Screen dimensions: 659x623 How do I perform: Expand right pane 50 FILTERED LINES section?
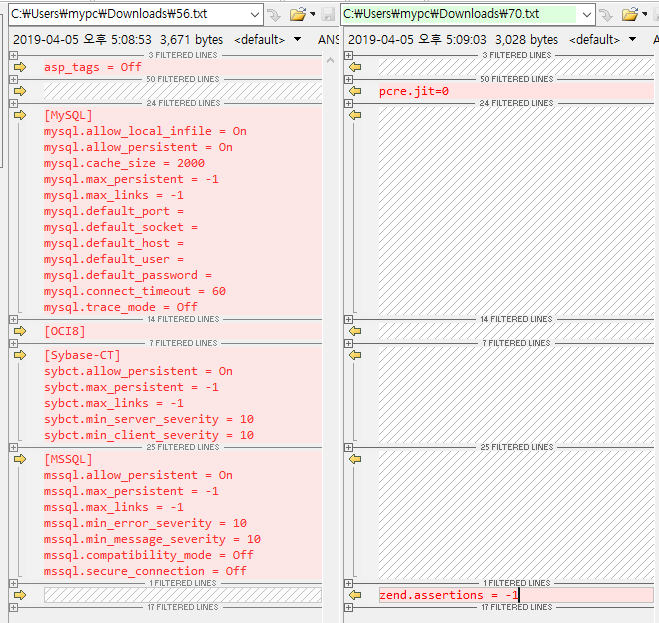pos(348,79)
